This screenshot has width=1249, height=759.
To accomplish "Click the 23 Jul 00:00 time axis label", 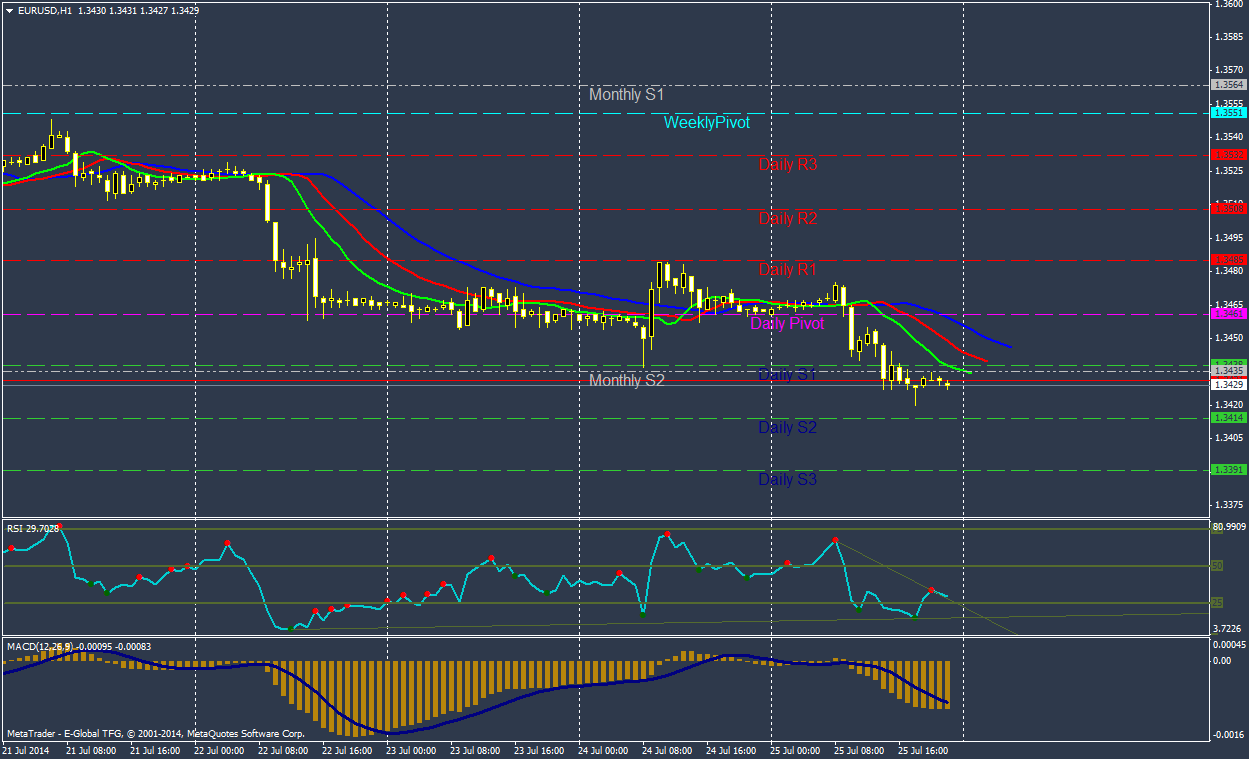I will [411, 749].
